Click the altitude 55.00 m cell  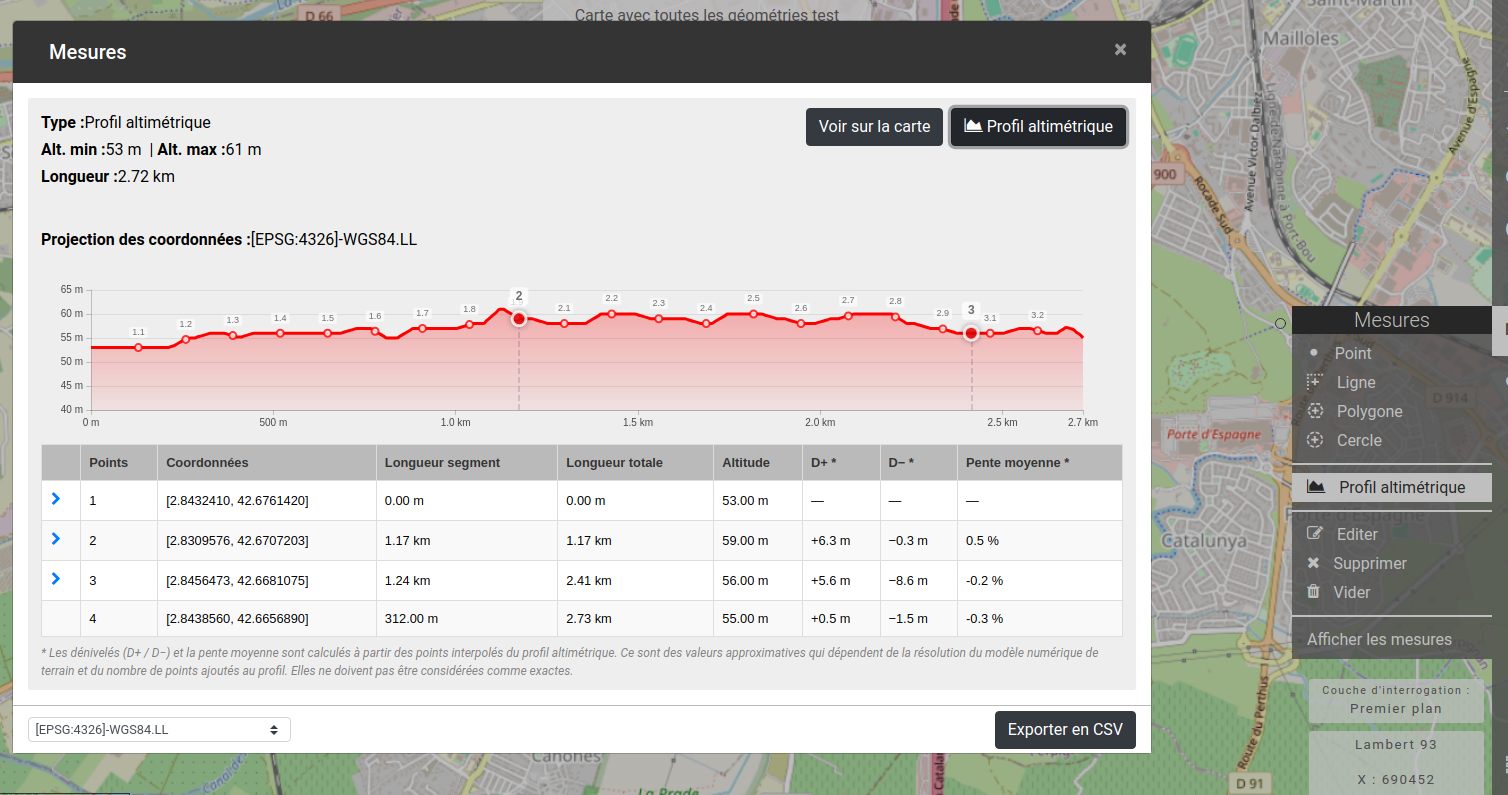758,619
